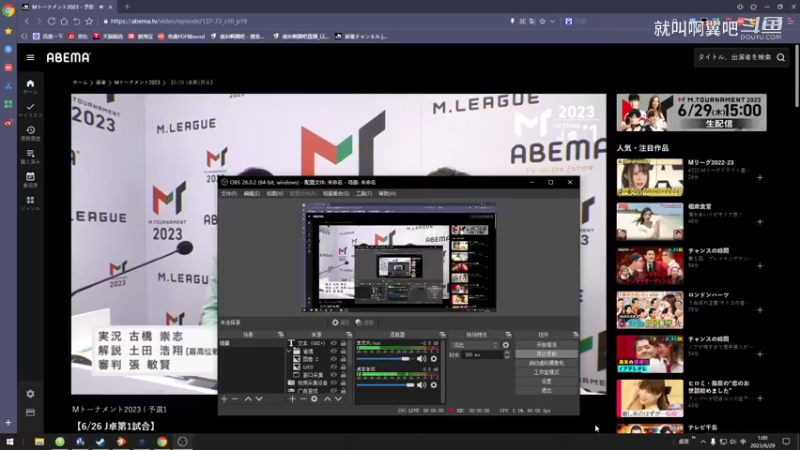Open microphone channel gear settings in mixer
The width and height of the screenshot is (800, 450).
pyautogui.click(x=434, y=359)
